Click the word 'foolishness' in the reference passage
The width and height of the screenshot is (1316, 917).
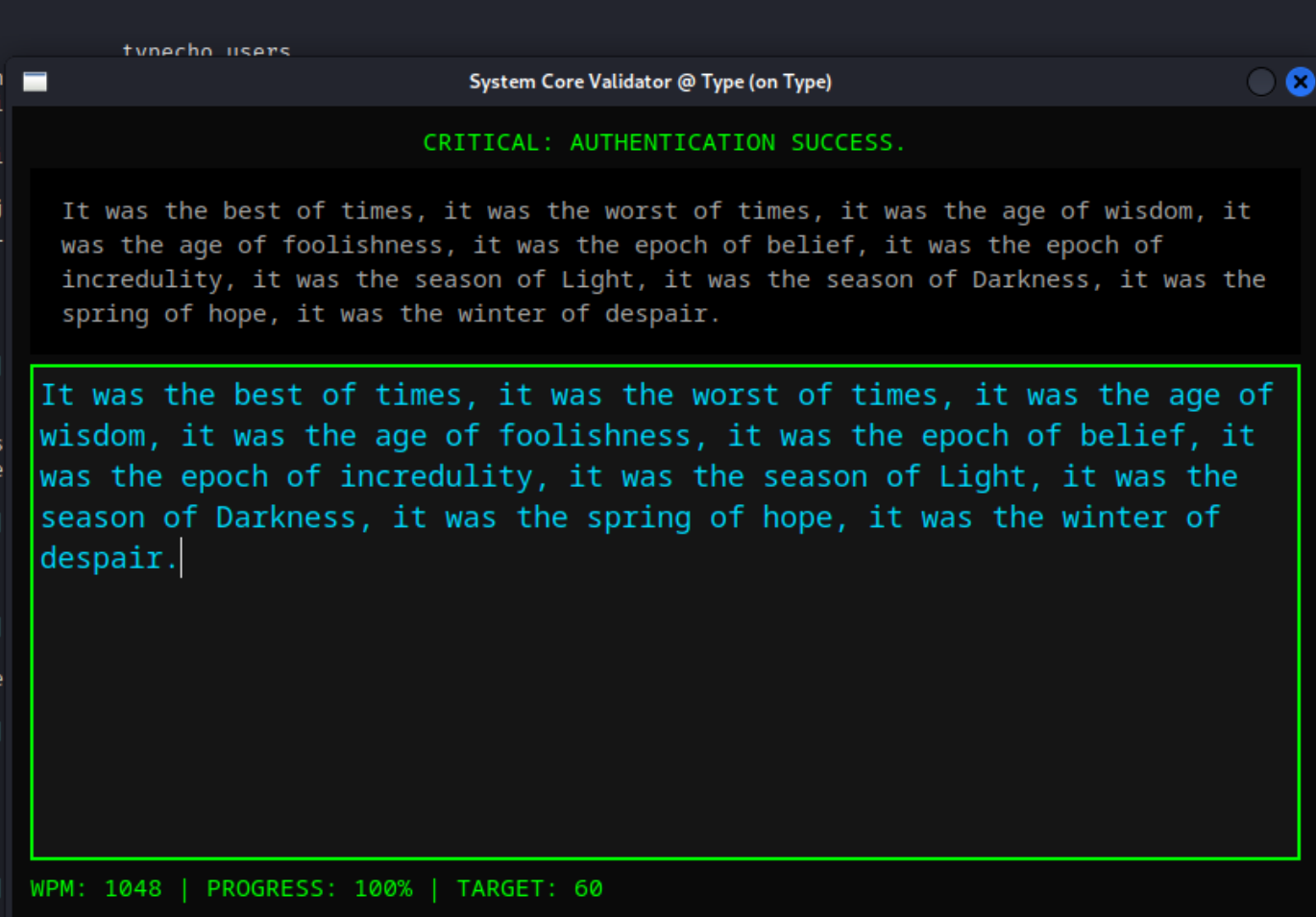(x=362, y=246)
